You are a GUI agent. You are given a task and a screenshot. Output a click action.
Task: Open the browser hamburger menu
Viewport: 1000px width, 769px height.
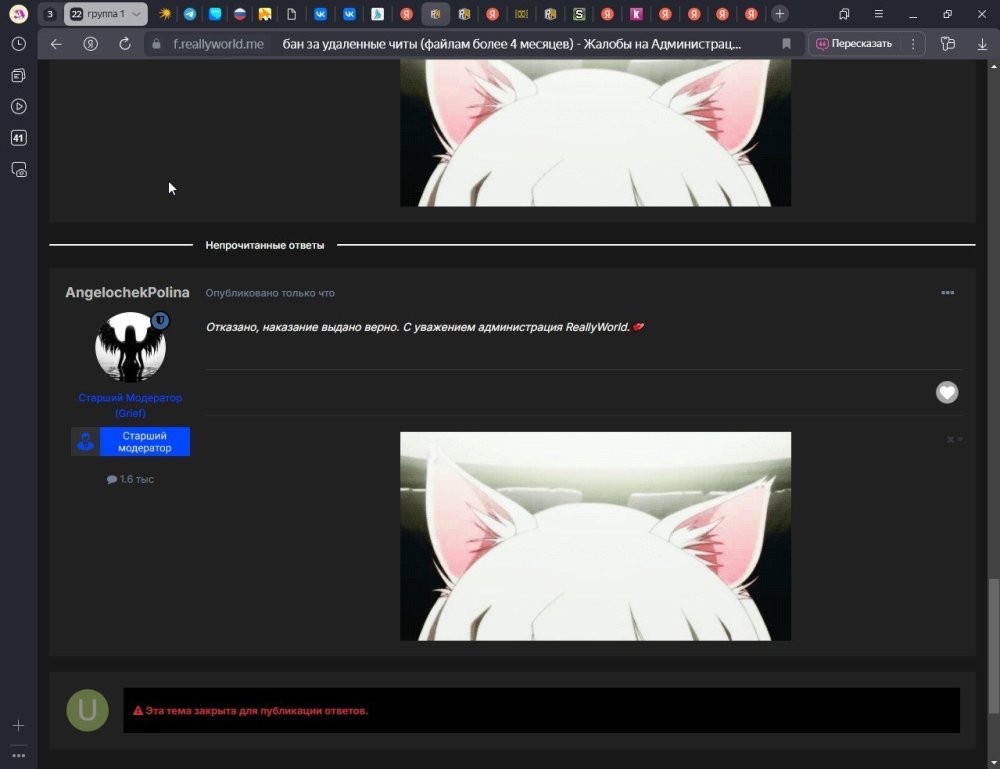tap(878, 14)
